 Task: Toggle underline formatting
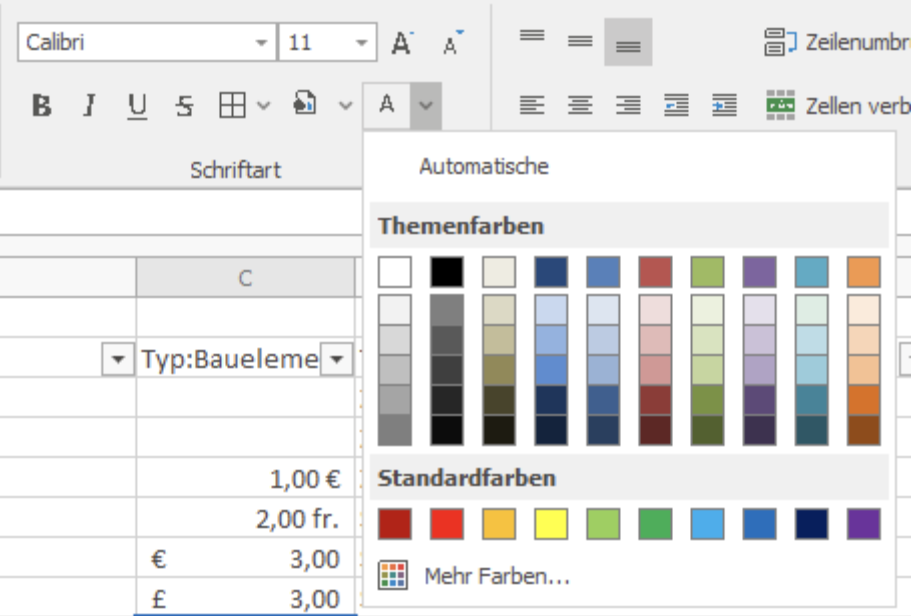tap(137, 106)
